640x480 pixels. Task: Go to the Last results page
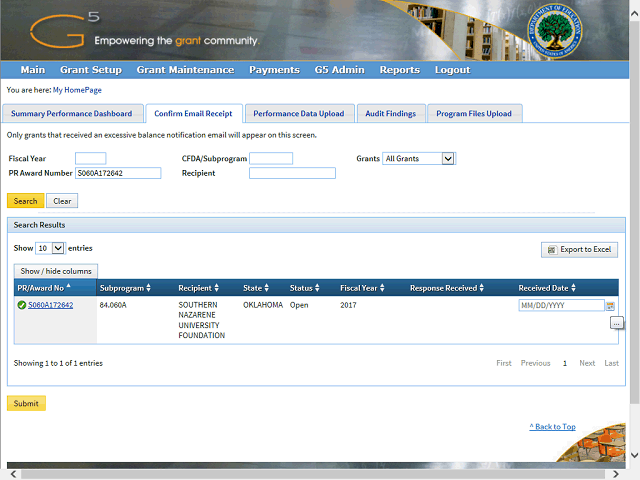tap(611, 363)
